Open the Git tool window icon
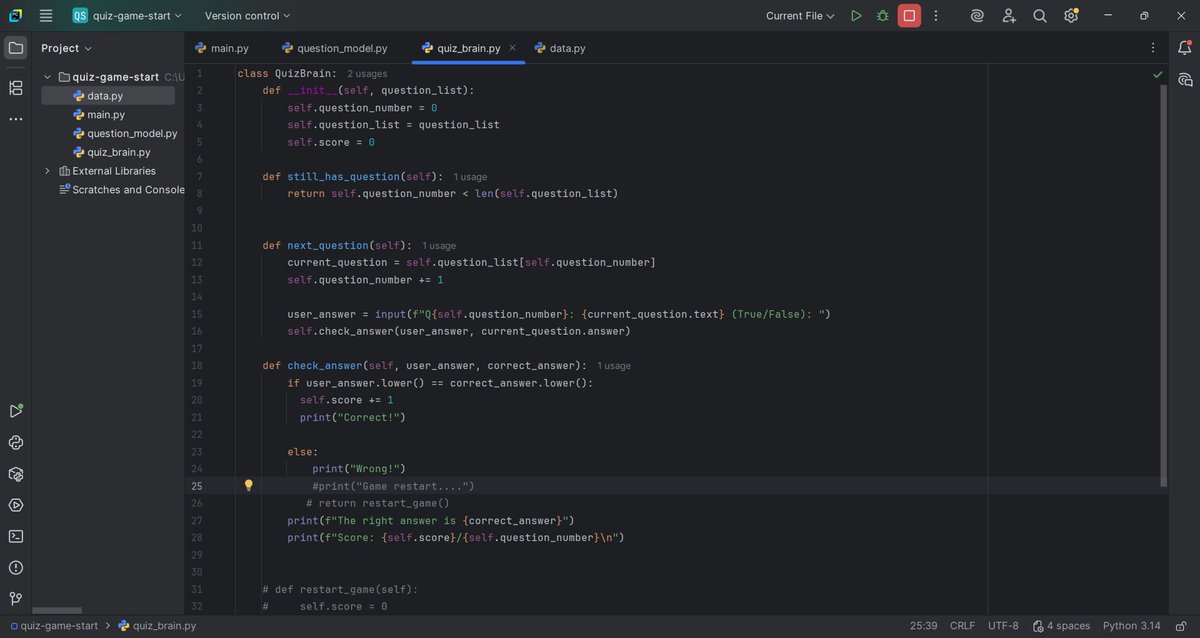Image resolution: width=1200 pixels, height=638 pixels. point(15,599)
